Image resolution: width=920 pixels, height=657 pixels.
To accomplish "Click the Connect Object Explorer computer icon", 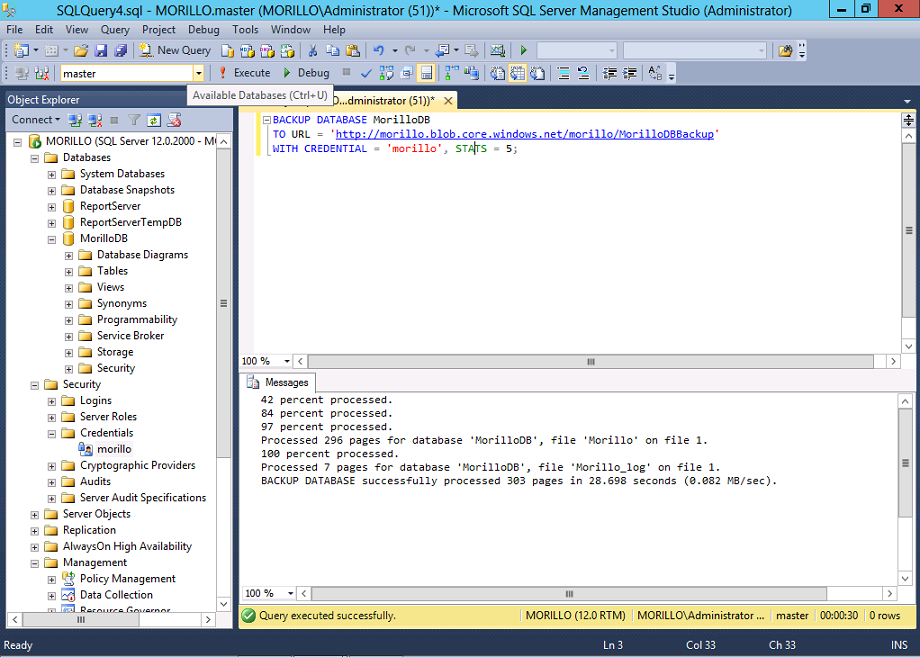I will click(x=75, y=120).
